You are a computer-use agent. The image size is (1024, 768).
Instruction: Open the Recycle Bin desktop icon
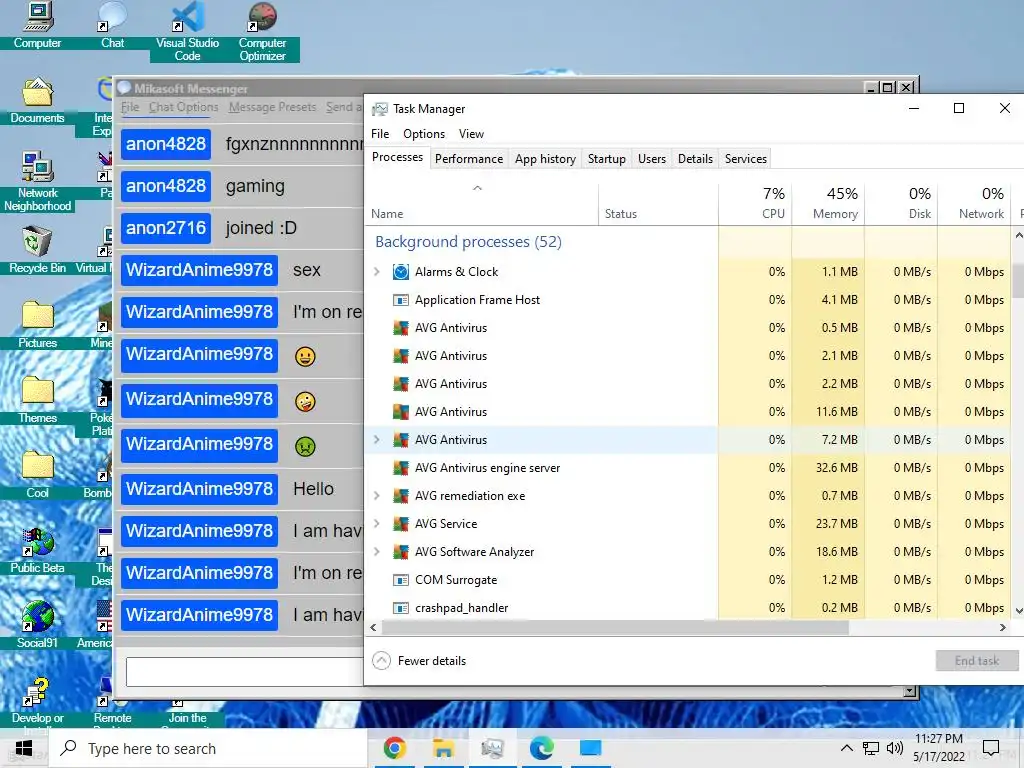[37, 250]
